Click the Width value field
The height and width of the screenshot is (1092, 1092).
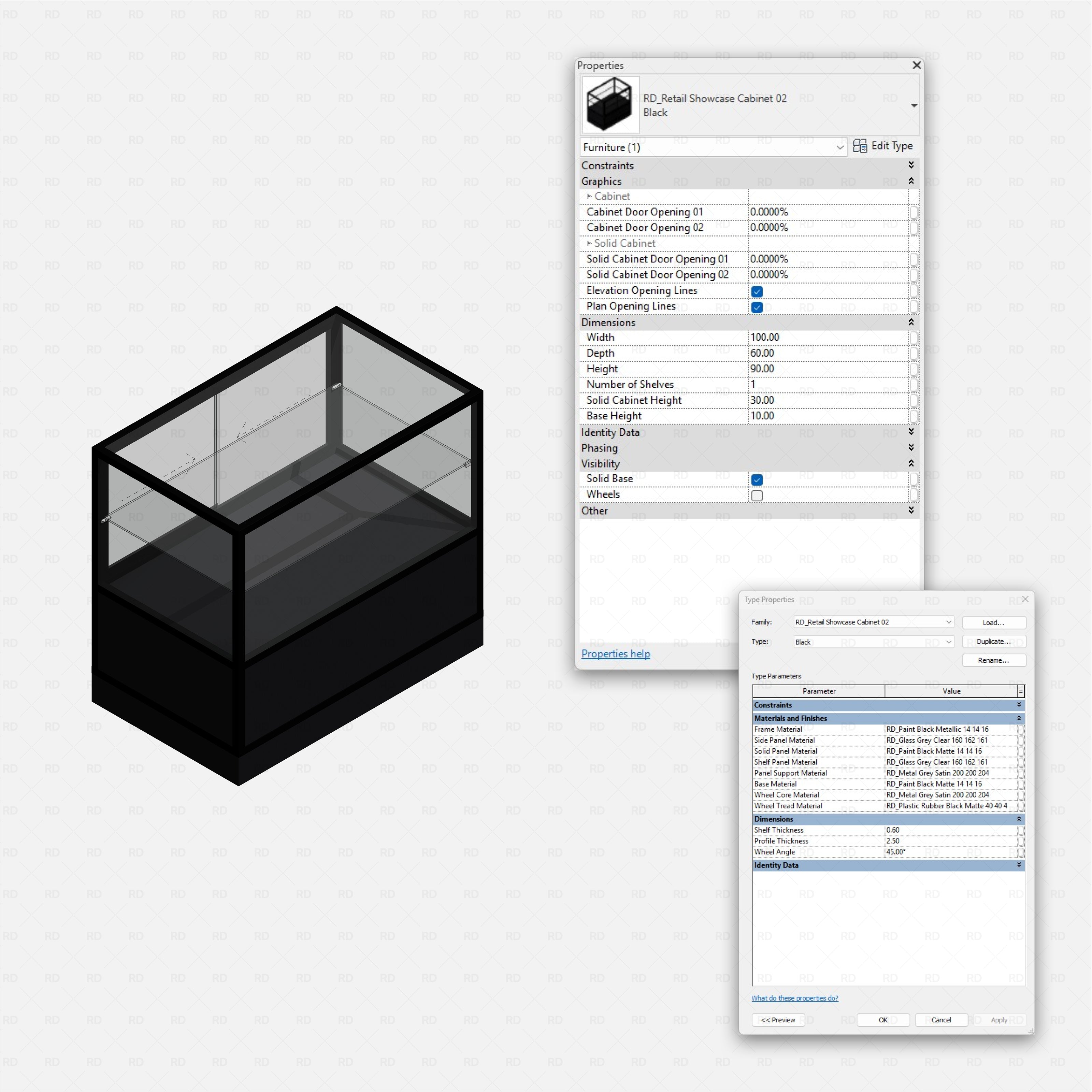[x=828, y=337]
